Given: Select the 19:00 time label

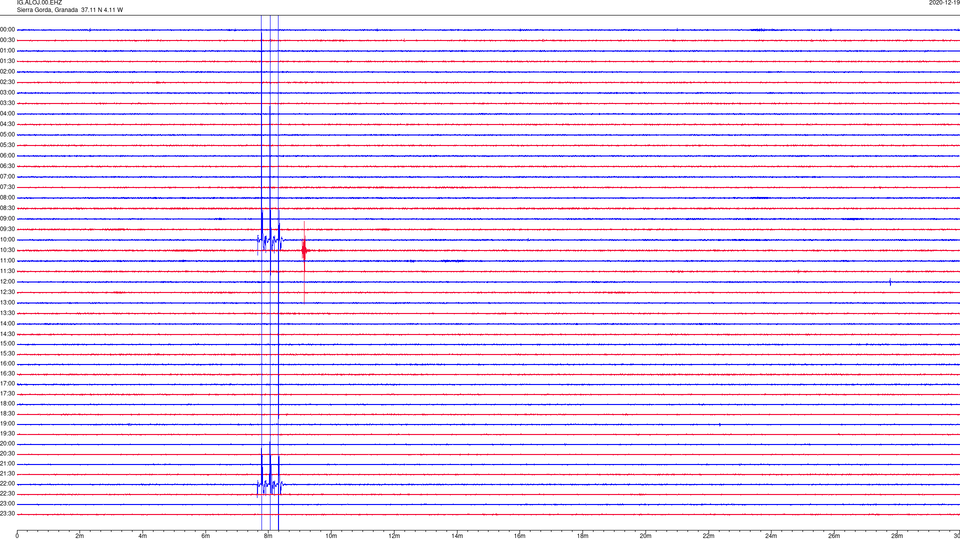Looking at the screenshot, I should [x=7, y=424].
